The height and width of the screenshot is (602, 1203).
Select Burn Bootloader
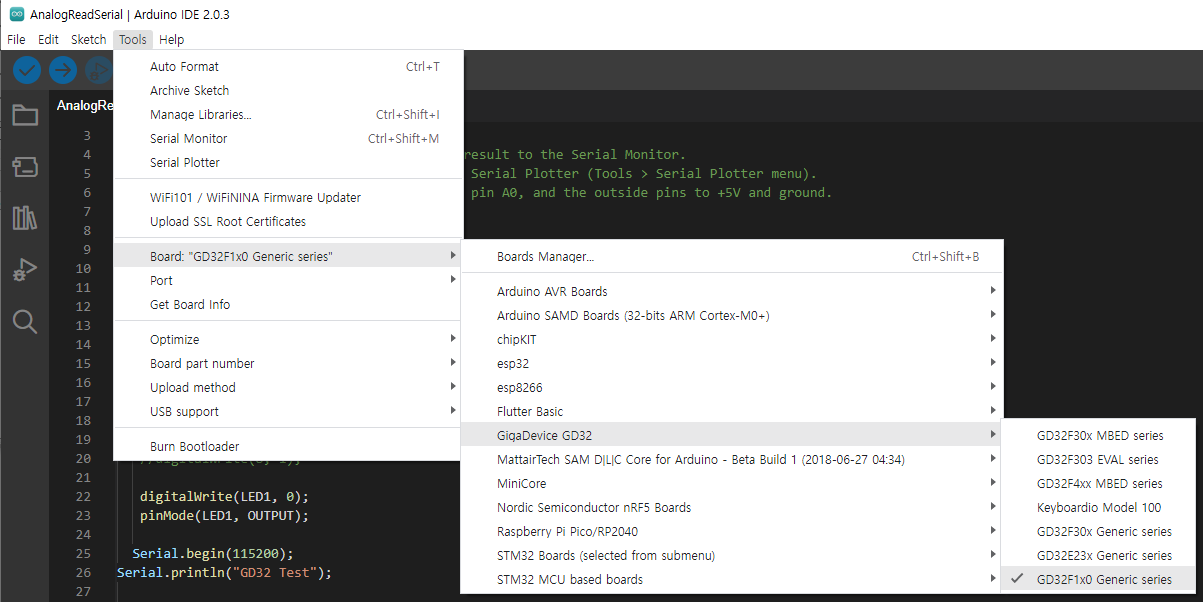(288, 447)
